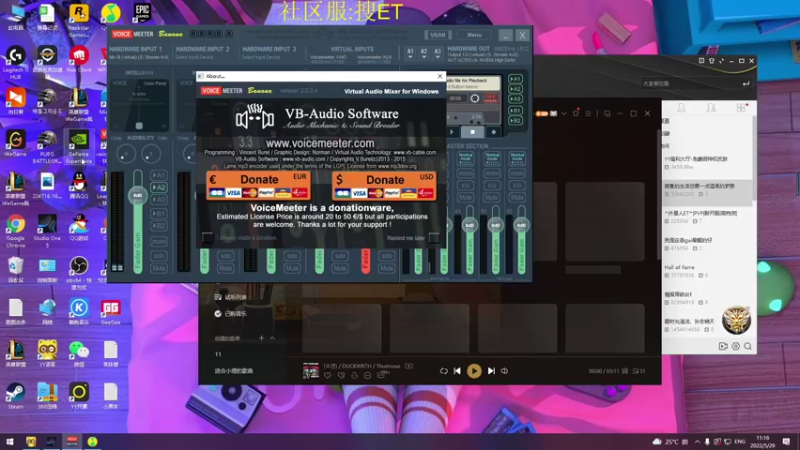Check the 'Remind me later' box
Image resolution: width=800 pixels, height=450 pixels.
tap(434, 238)
